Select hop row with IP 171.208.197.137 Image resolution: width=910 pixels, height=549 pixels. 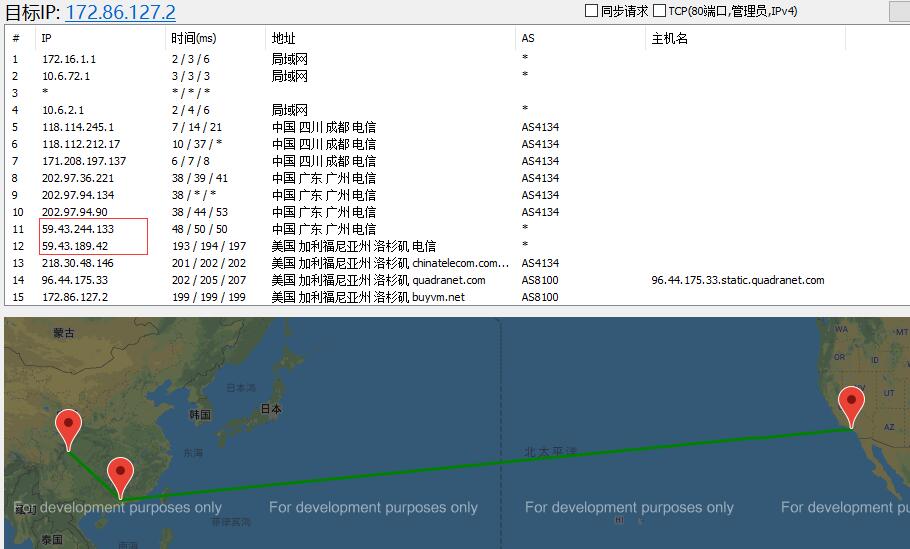point(457,161)
